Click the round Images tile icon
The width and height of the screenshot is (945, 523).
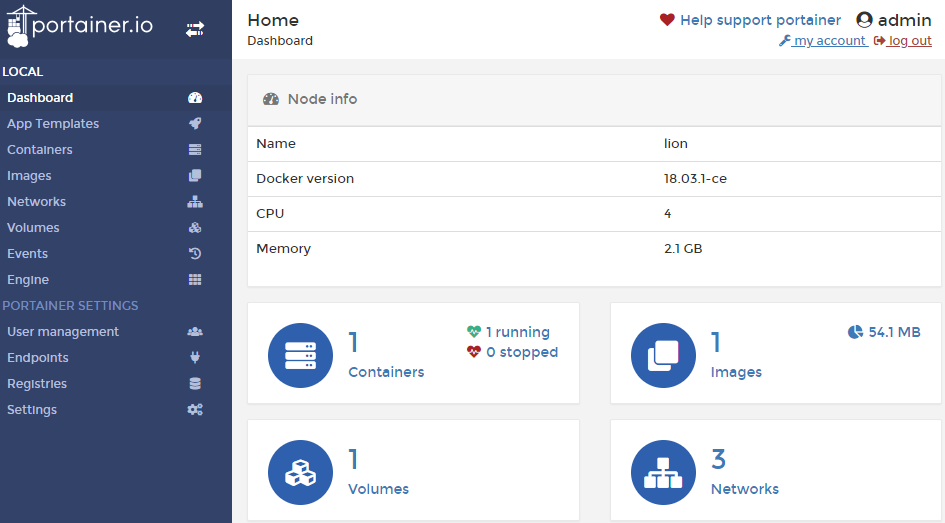coord(664,355)
